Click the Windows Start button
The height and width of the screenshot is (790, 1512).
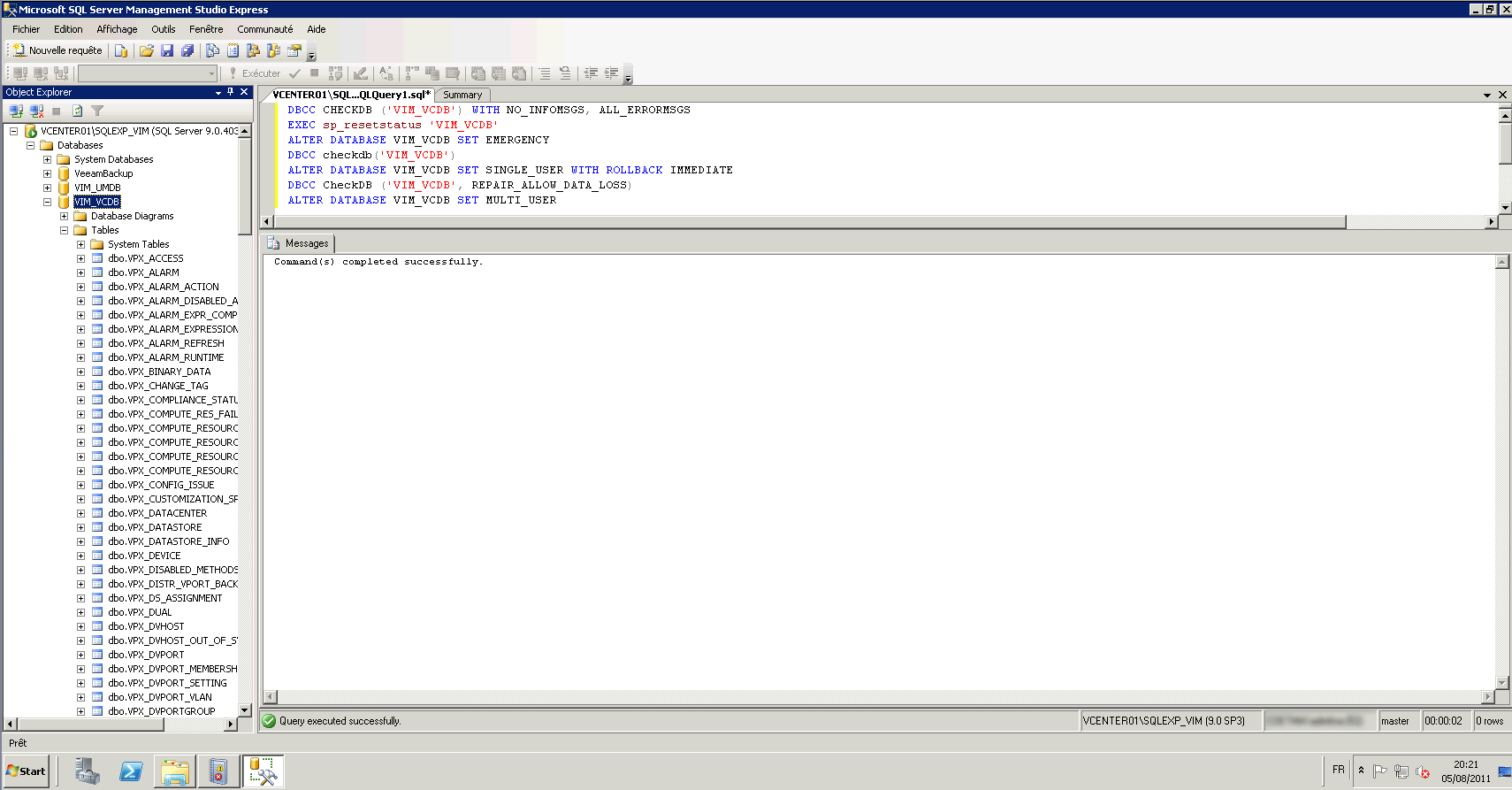click(27, 771)
